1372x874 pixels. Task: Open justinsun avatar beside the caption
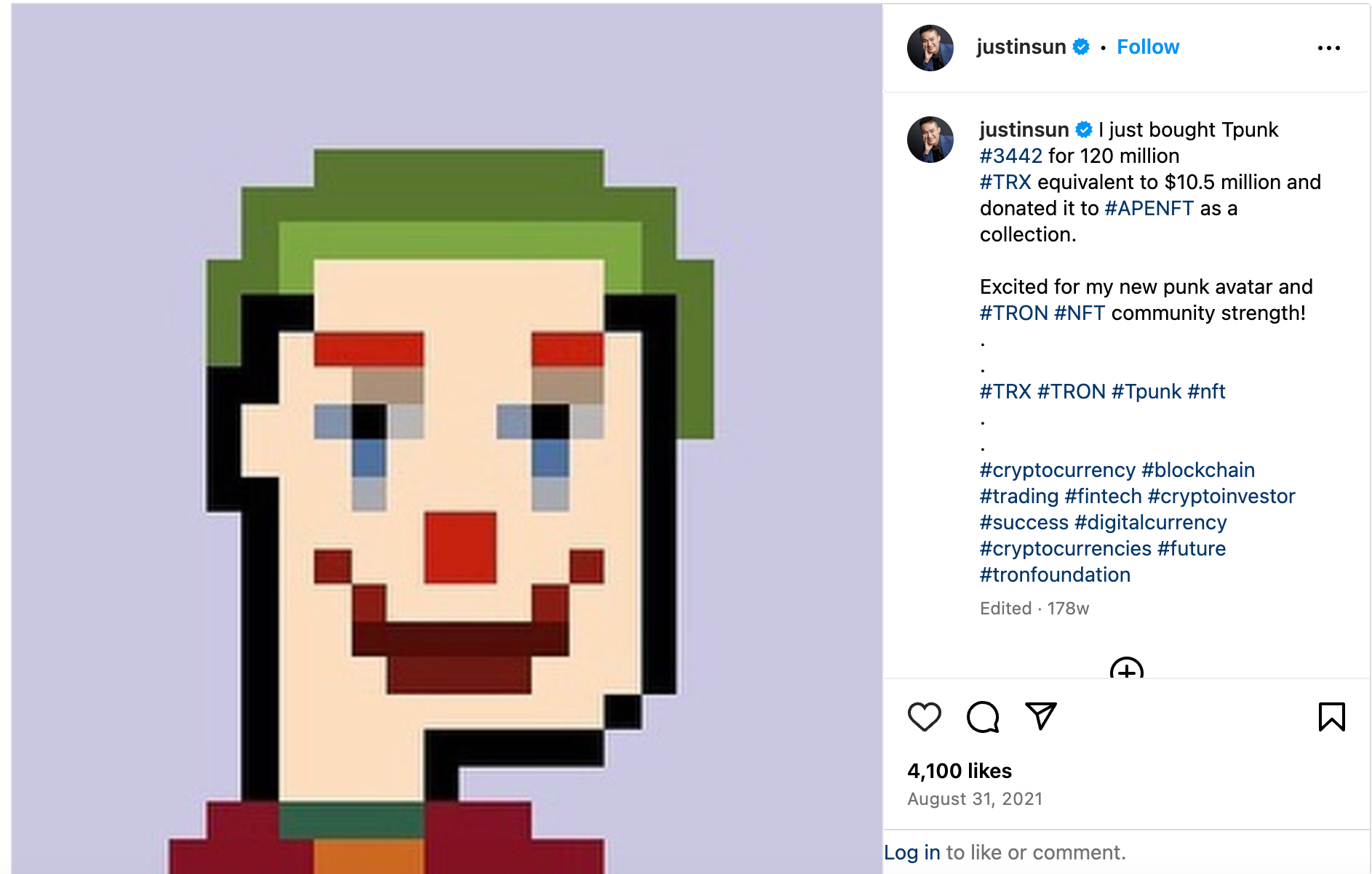[930, 140]
